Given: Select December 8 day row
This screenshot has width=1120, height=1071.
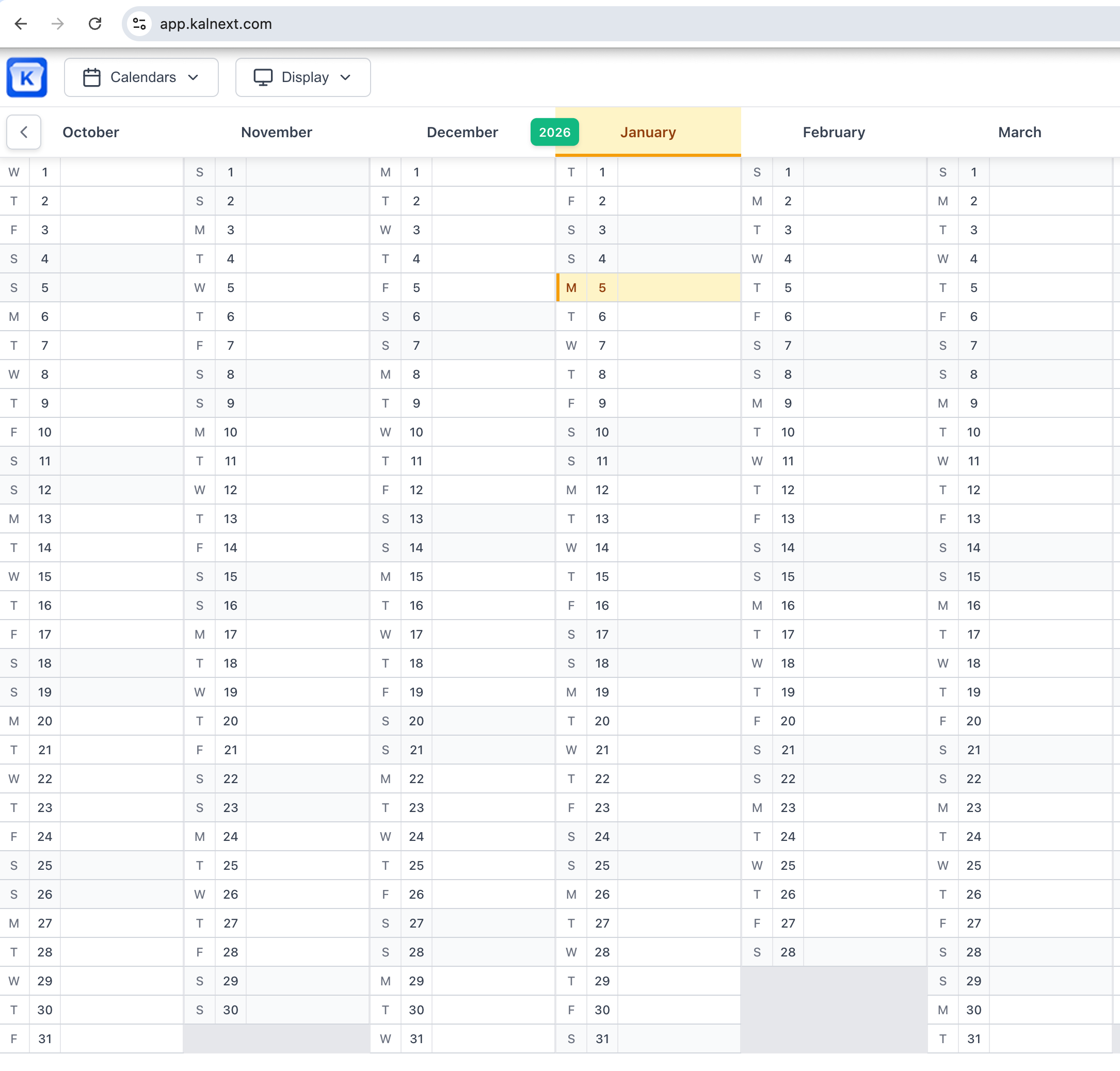Looking at the screenshot, I should (462, 374).
